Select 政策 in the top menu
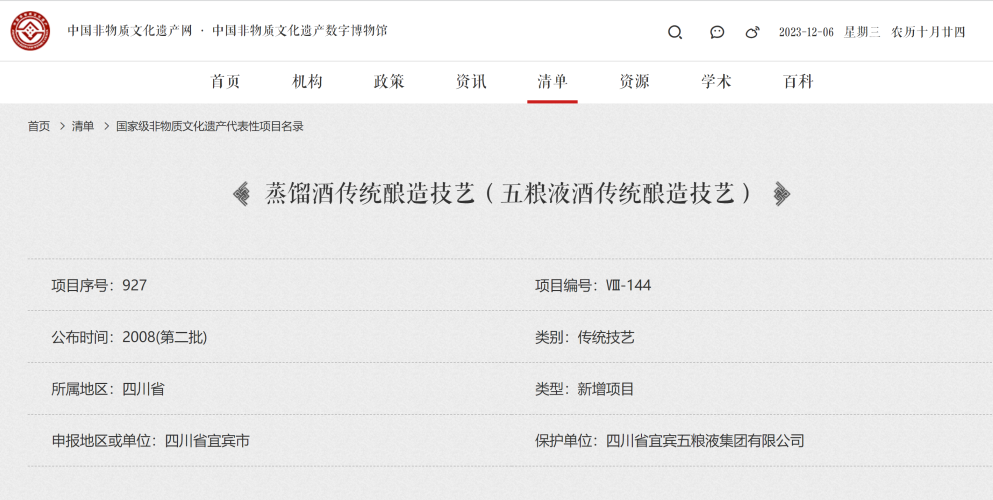This screenshot has height=500, width=993. pyautogui.click(x=389, y=82)
